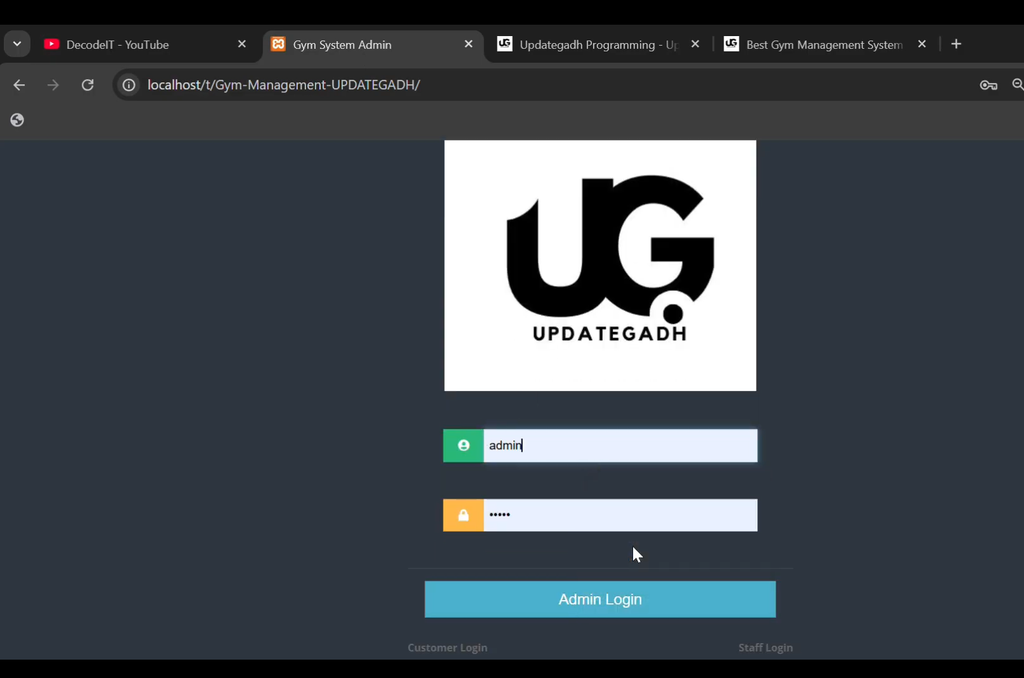Click the zoom magnifier icon in address bar

point(1017,85)
